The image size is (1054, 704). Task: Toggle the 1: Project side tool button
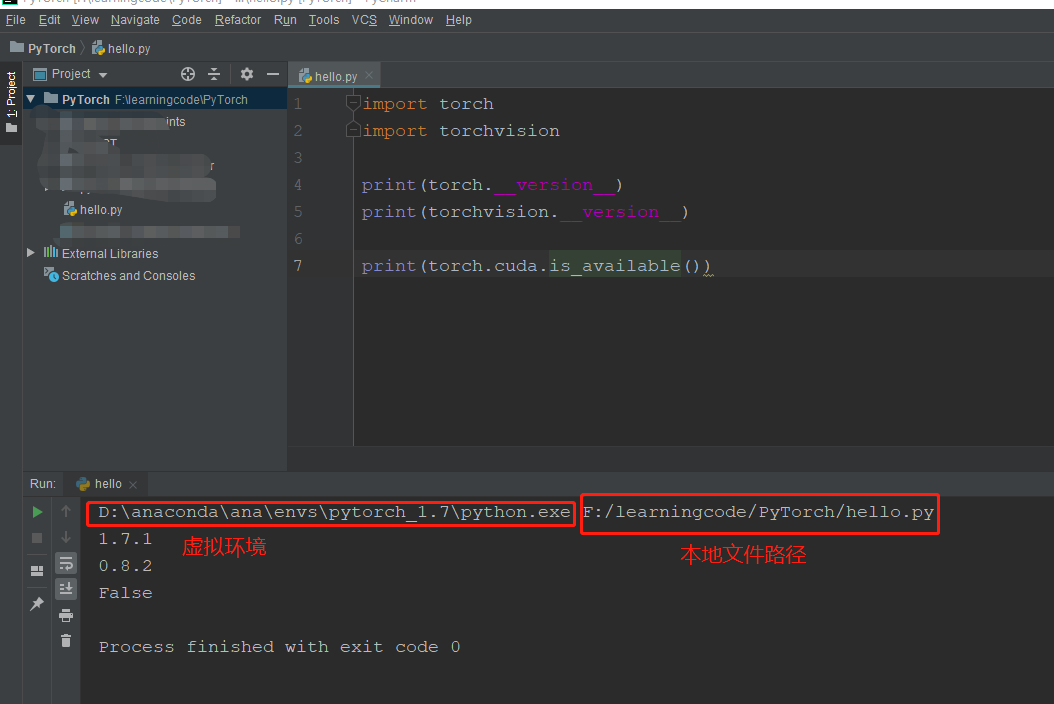click(11, 102)
